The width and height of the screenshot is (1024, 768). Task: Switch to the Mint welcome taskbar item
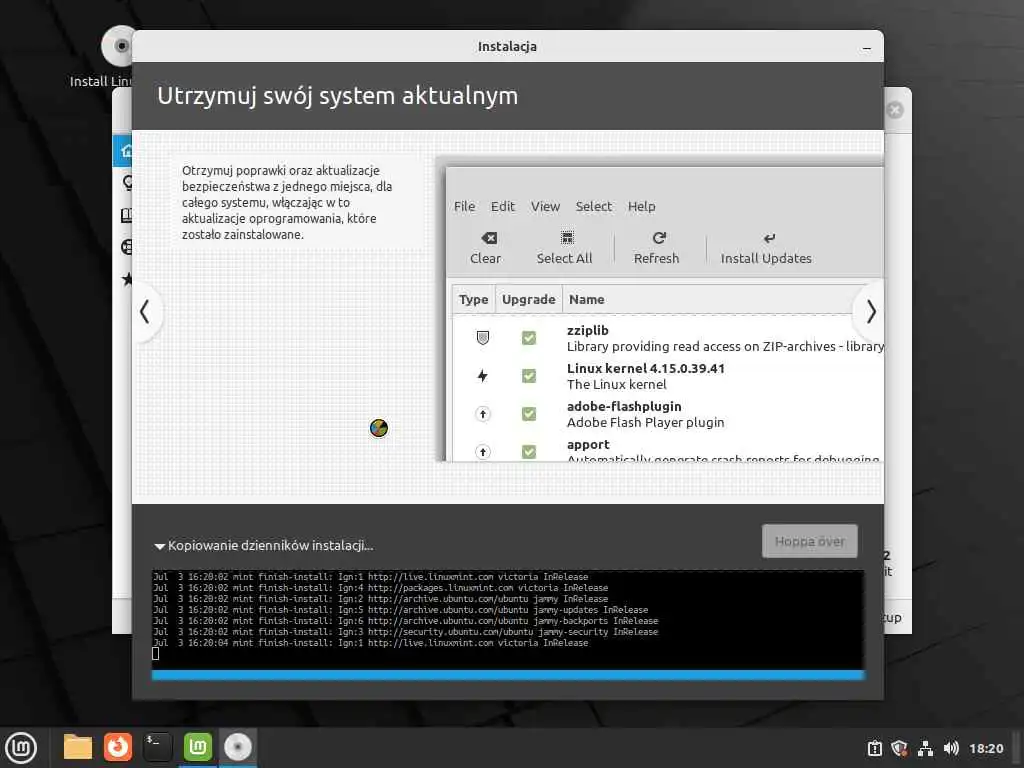click(x=198, y=748)
